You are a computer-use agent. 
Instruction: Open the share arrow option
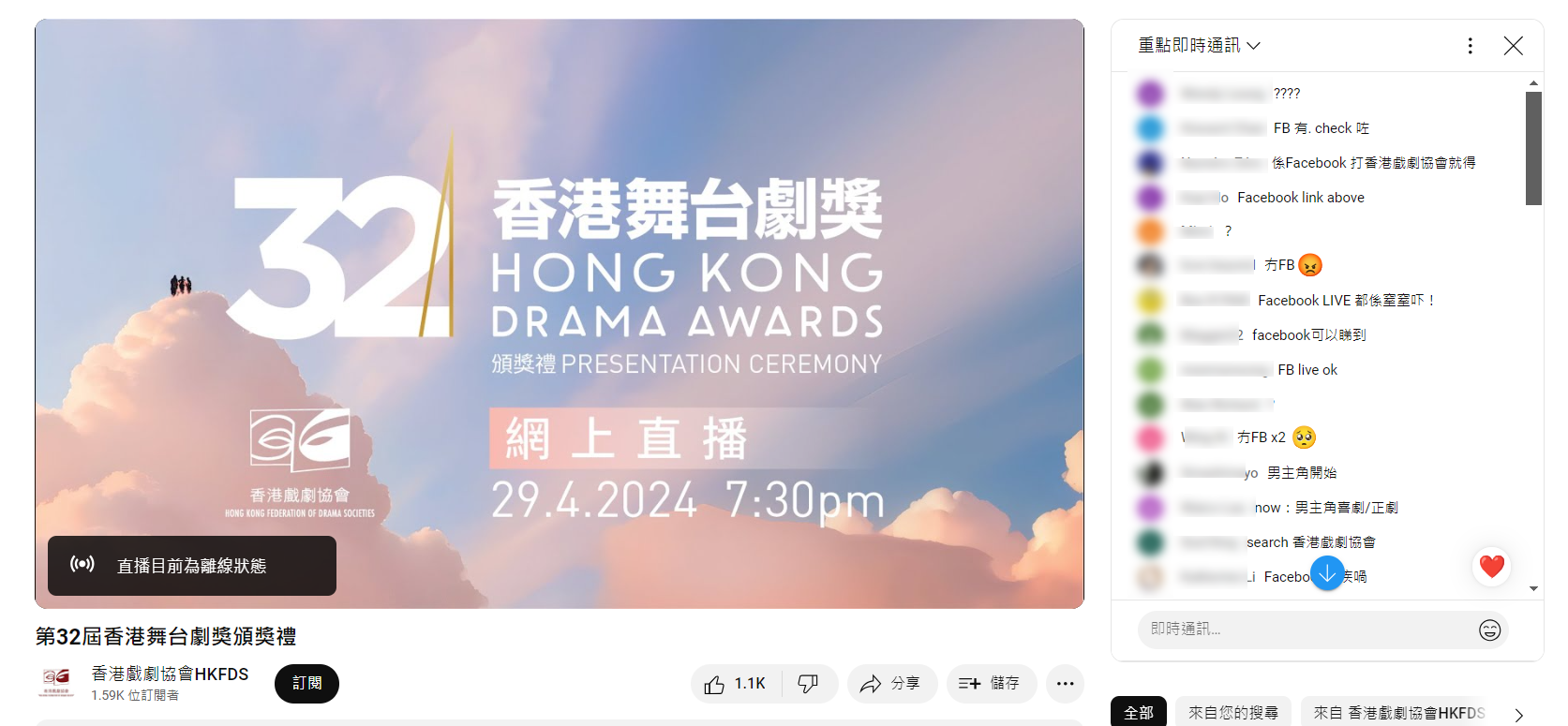pyautogui.click(x=891, y=684)
